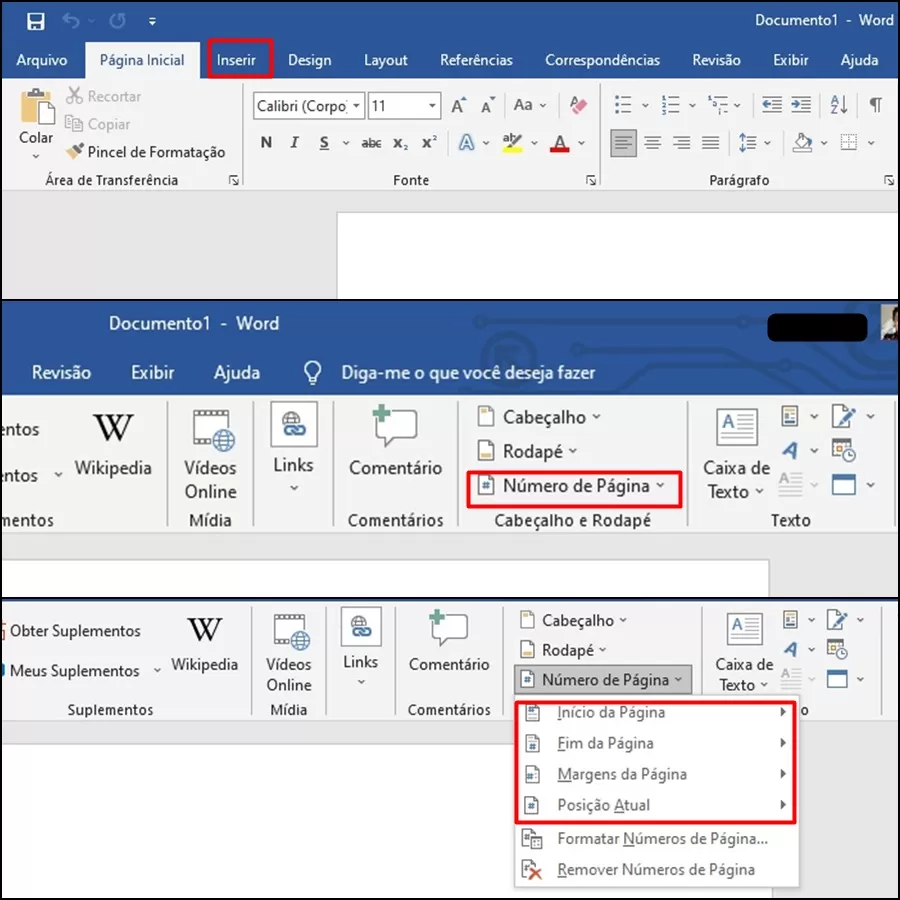This screenshot has width=900, height=900.
Task: Select center alignment button
Action: tap(653, 142)
